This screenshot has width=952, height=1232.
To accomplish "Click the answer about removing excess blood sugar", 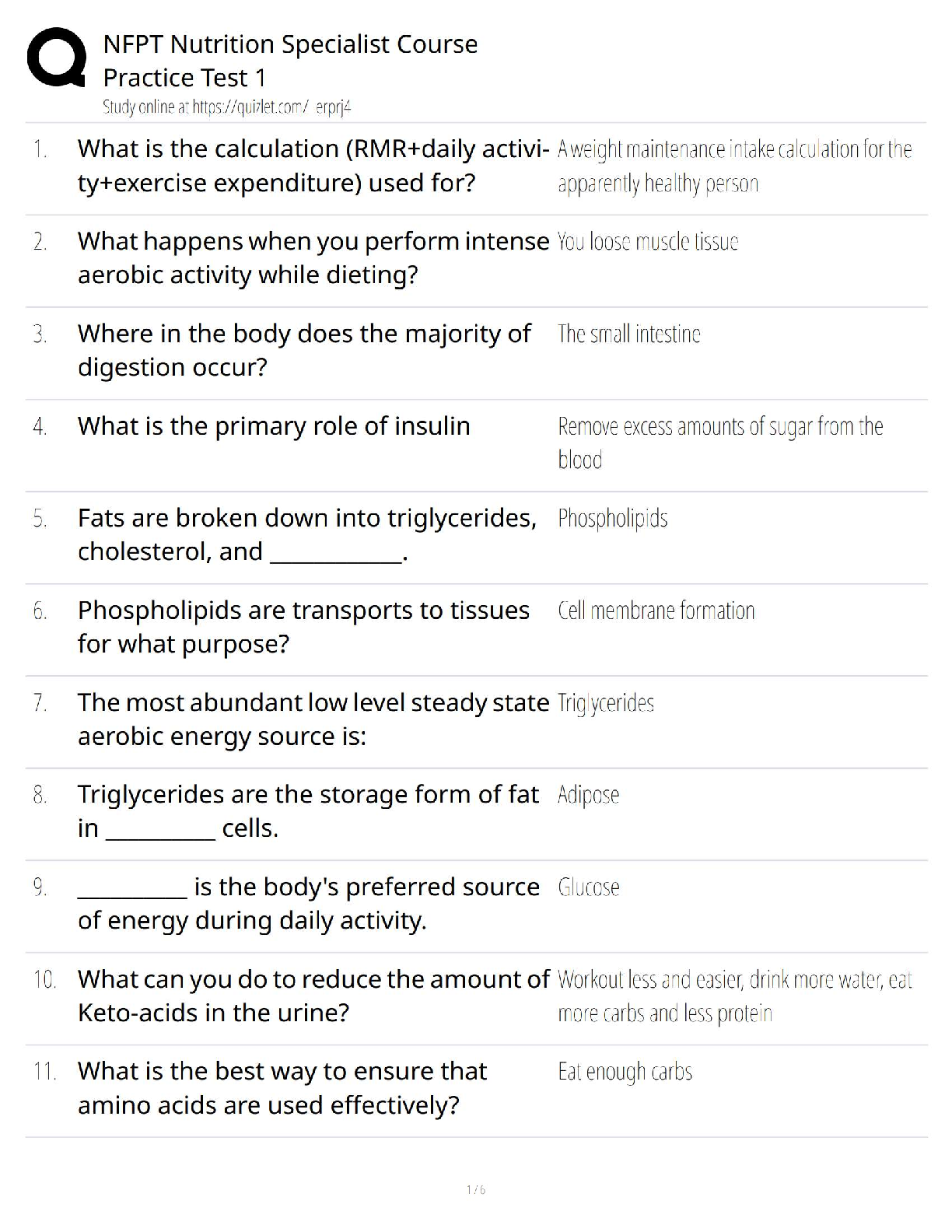I will click(719, 443).
